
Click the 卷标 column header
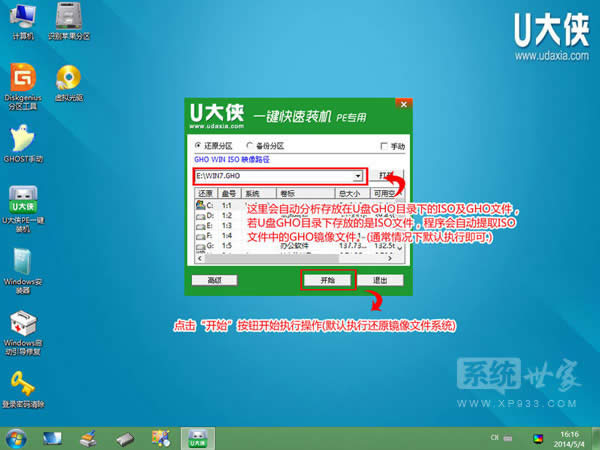pyautogui.click(x=305, y=193)
